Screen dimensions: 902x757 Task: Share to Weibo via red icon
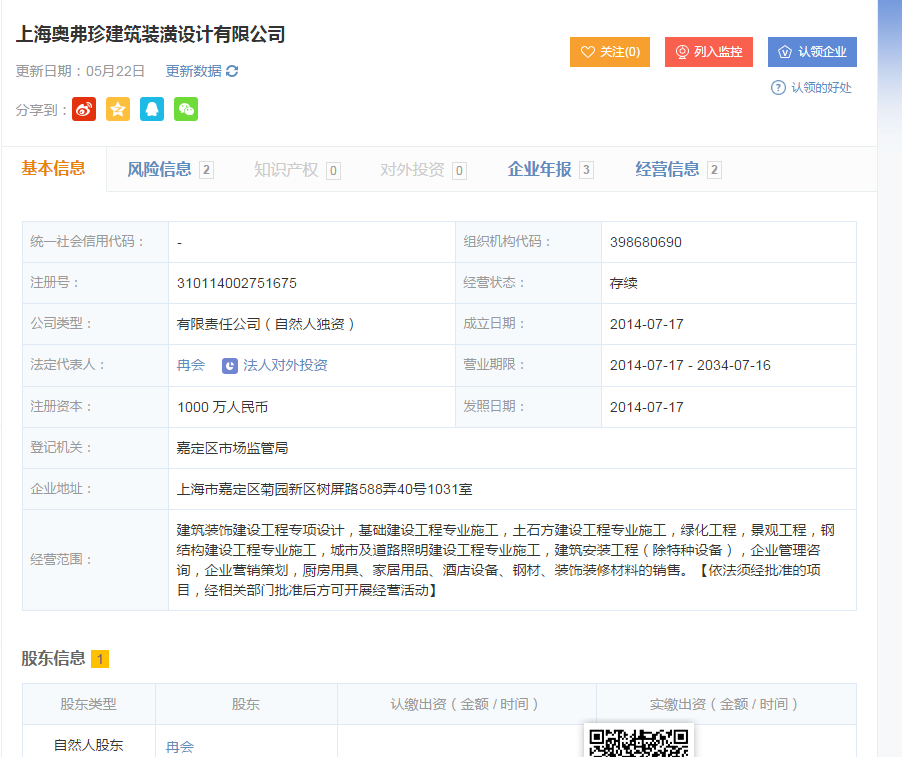coord(84,109)
